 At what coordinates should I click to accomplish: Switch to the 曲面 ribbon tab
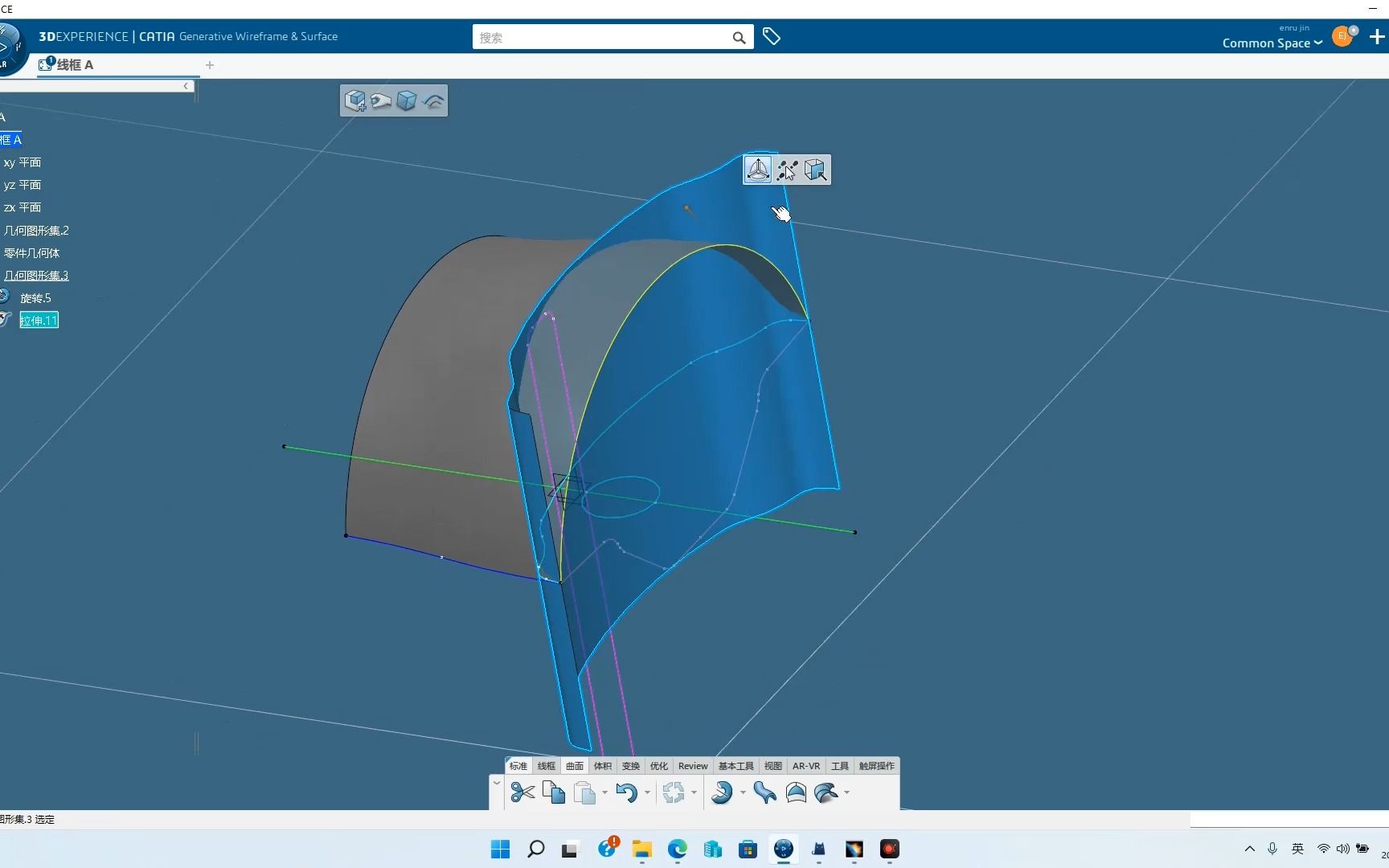click(574, 766)
